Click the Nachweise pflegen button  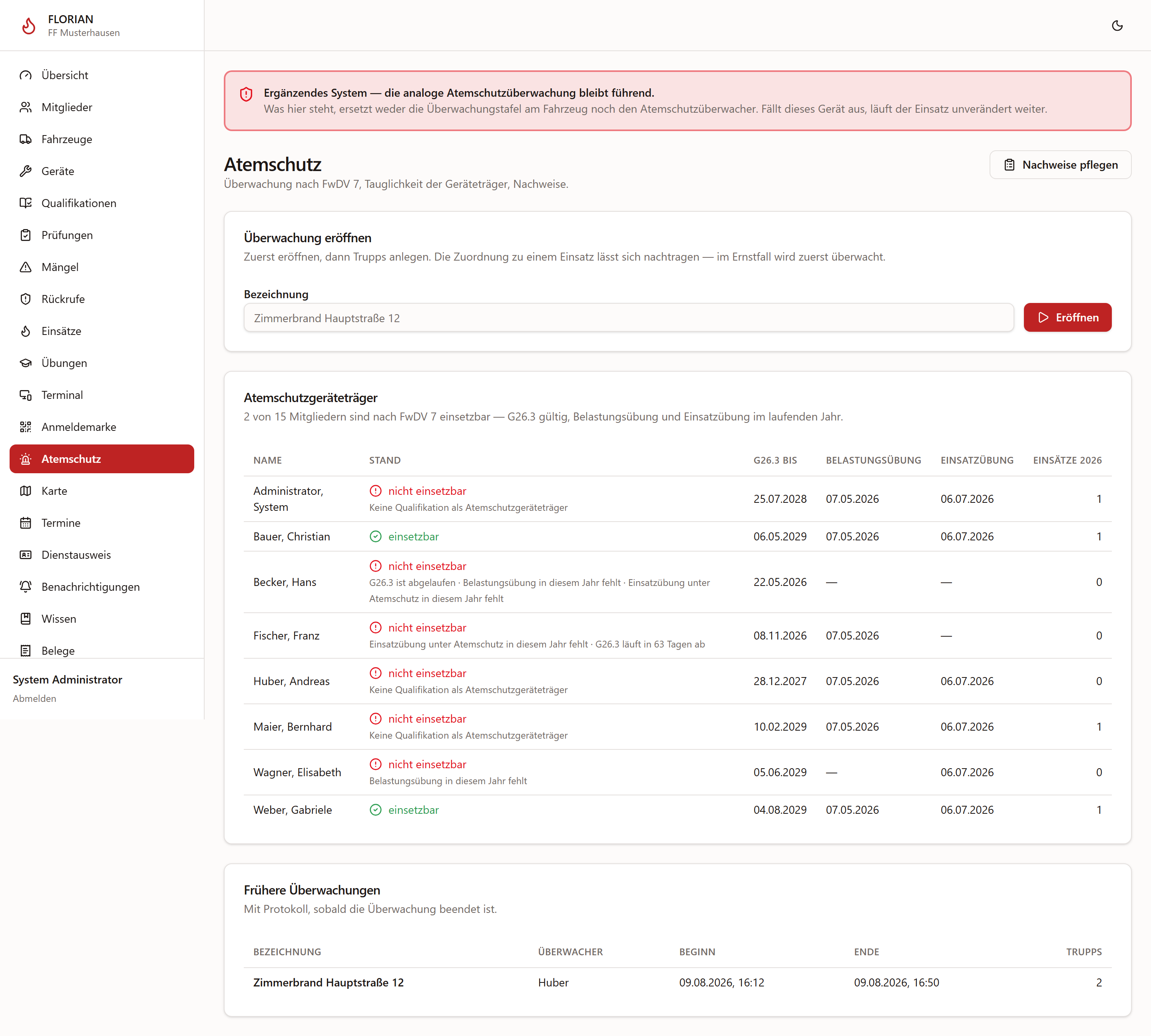[1060, 165]
